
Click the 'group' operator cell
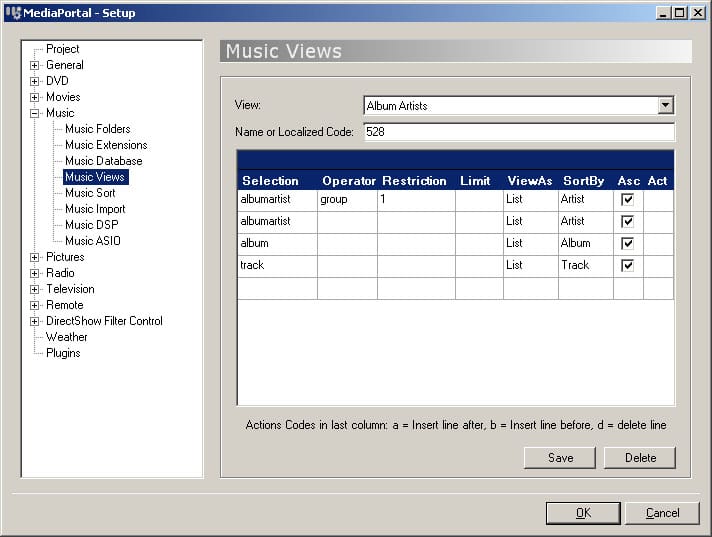(x=347, y=200)
